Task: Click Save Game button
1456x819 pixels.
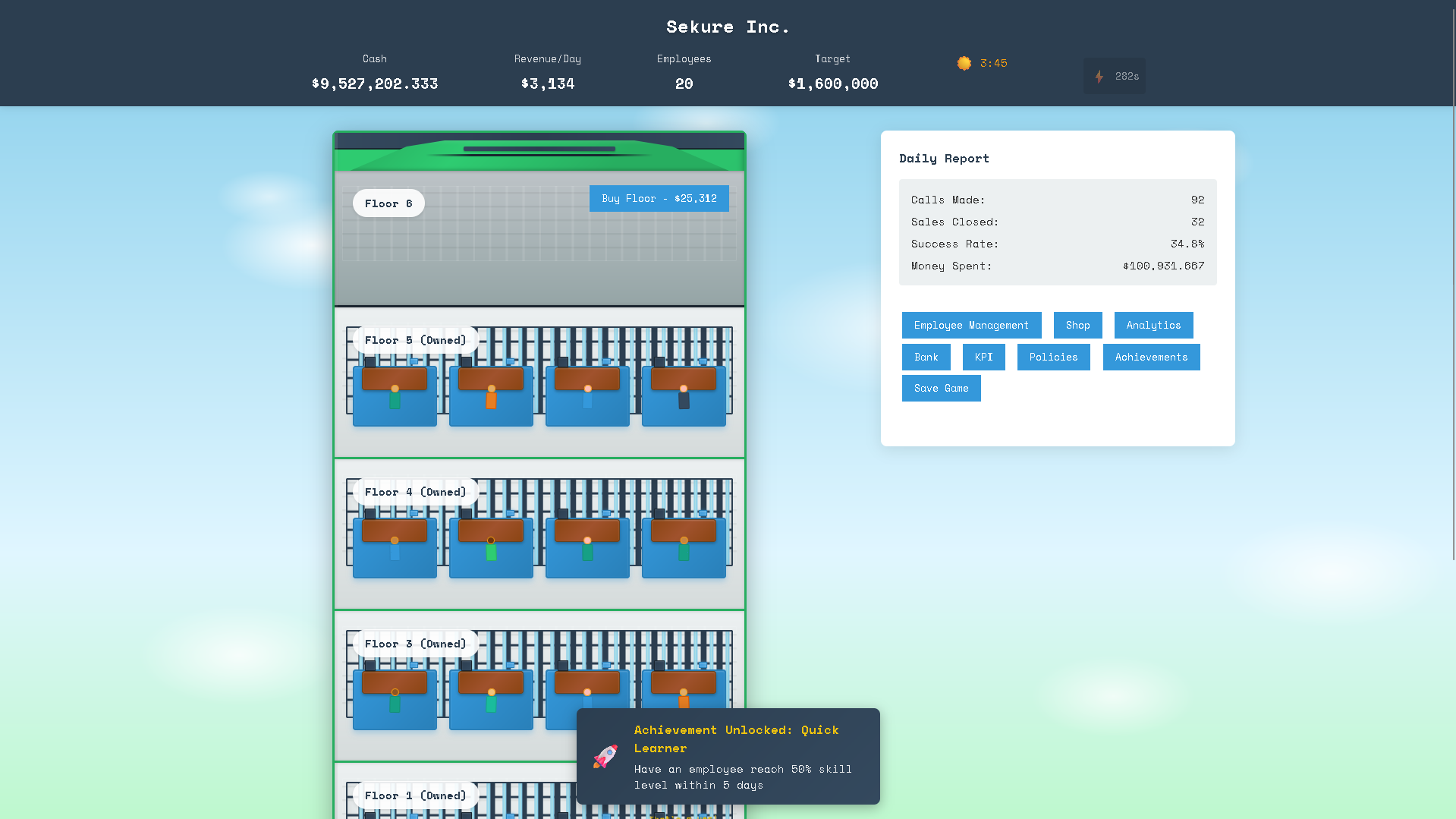Action: coord(941,388)
